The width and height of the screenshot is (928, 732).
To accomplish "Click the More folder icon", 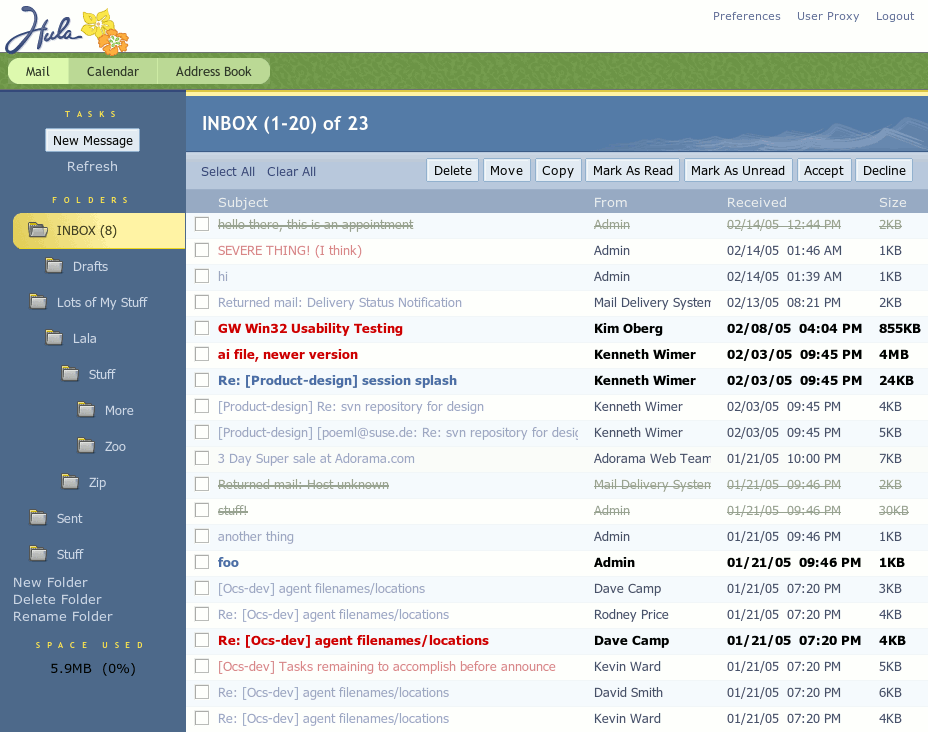I will (x=86, y=410).
